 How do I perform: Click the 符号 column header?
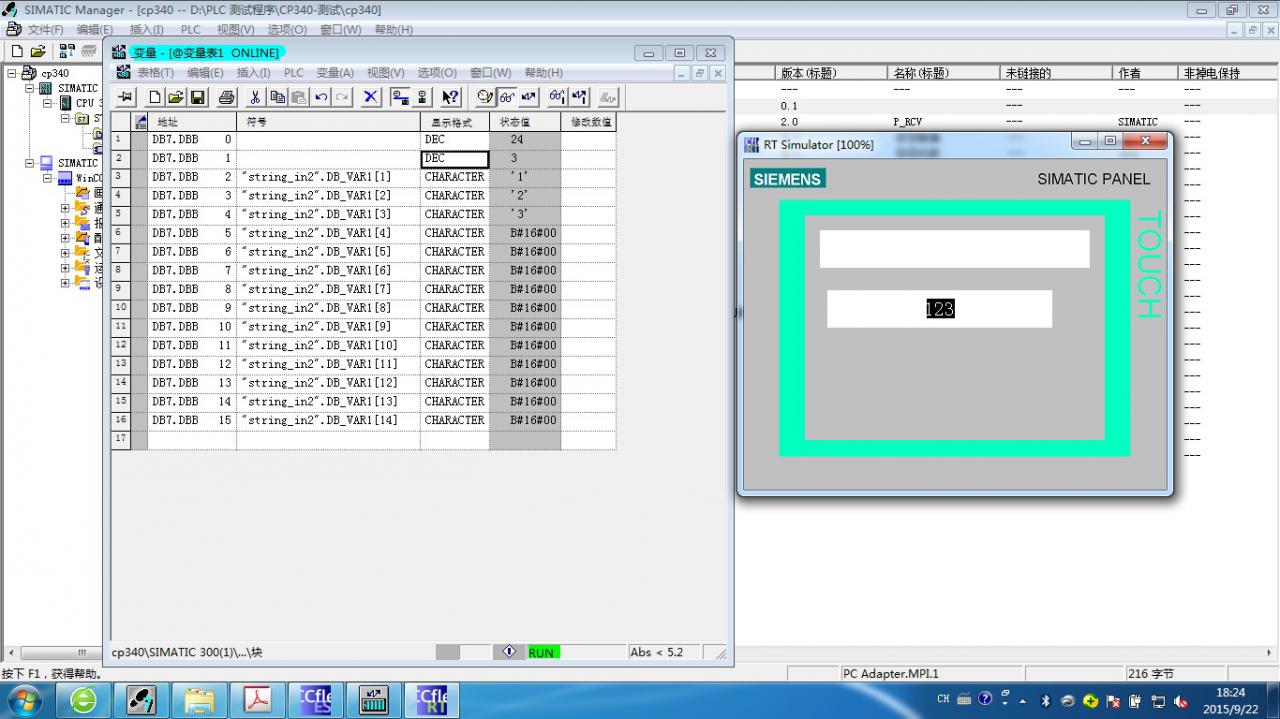click(328, 122)
